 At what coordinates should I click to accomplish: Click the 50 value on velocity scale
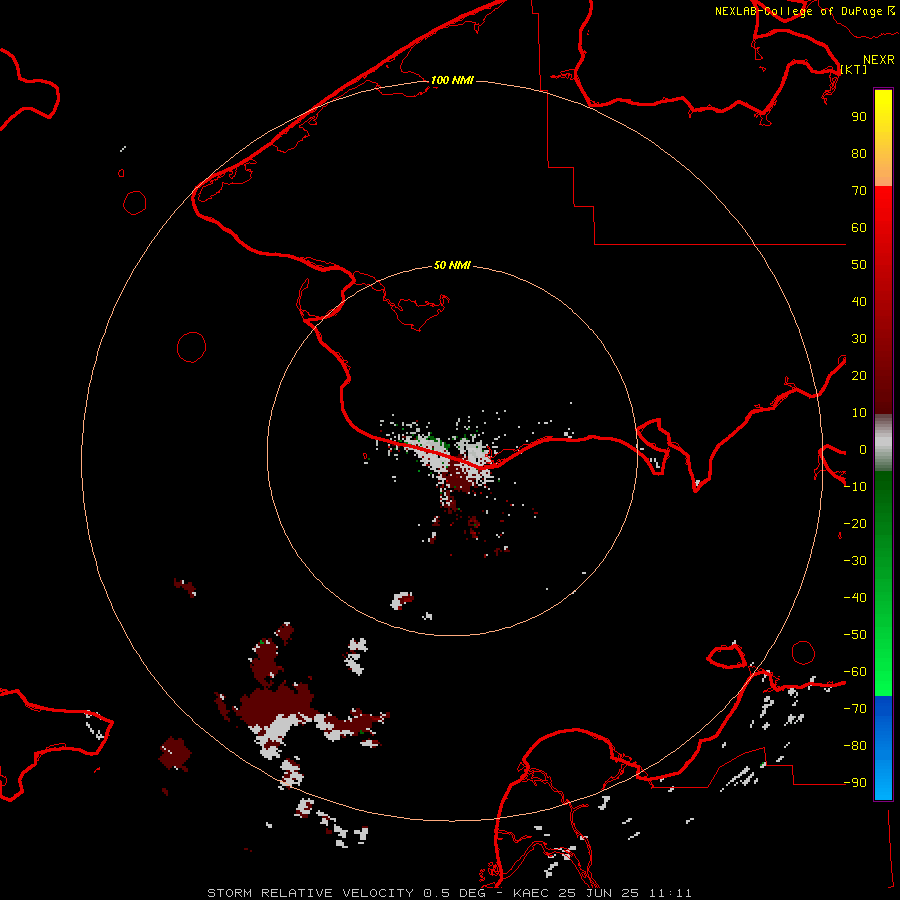pyautogui.click(x=859, y=265)
